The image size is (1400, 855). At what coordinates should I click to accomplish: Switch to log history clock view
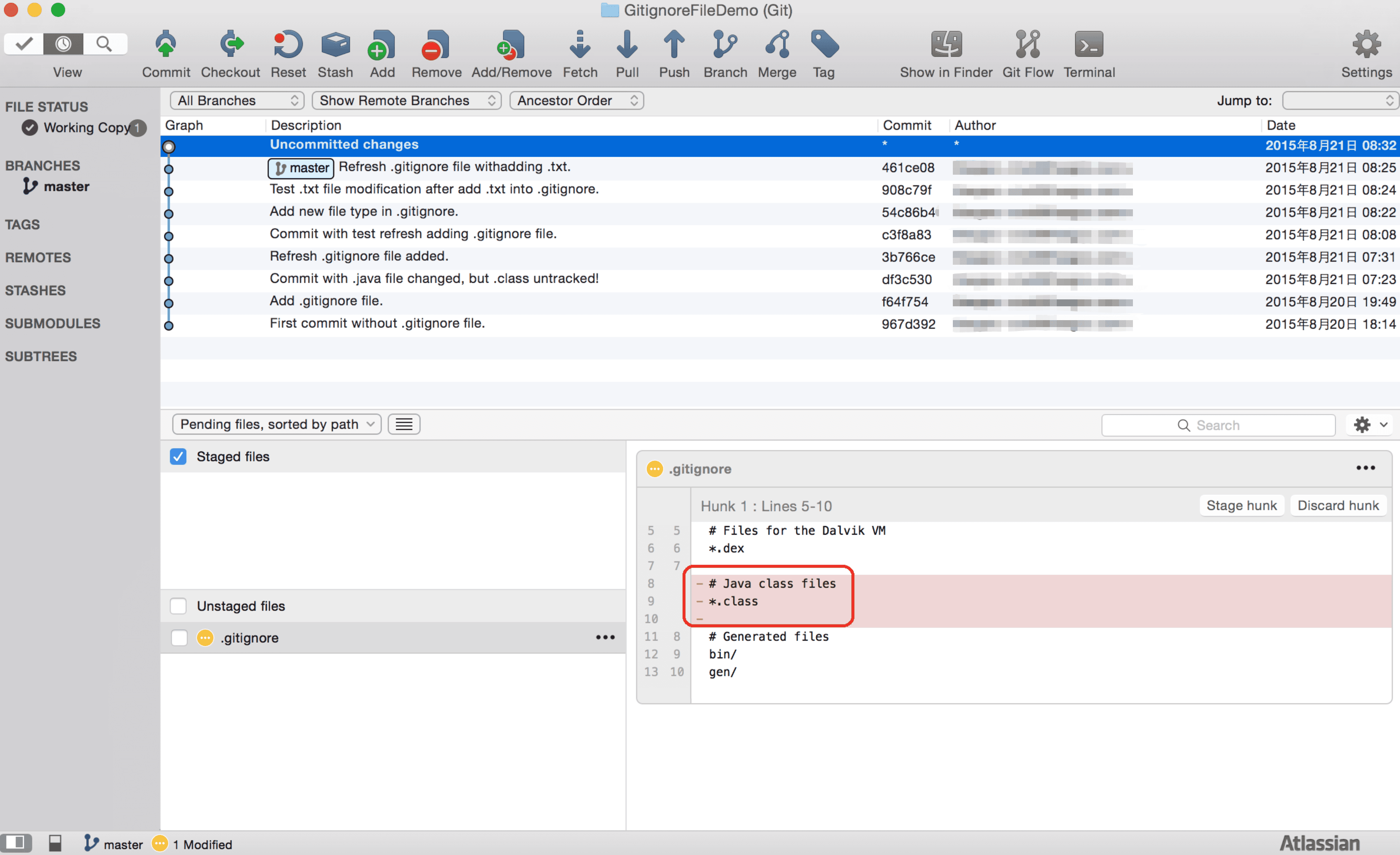click(x=63, y=44)
